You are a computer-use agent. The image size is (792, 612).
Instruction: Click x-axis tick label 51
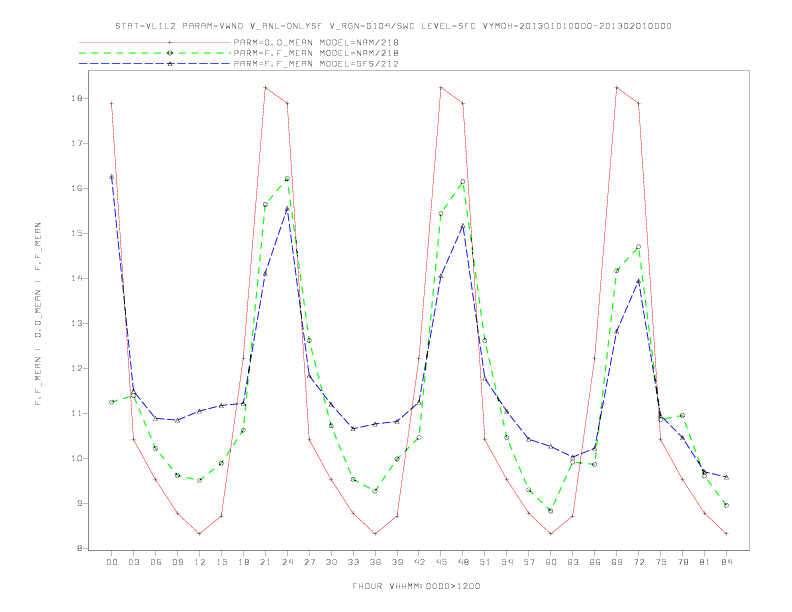point(485,562)
